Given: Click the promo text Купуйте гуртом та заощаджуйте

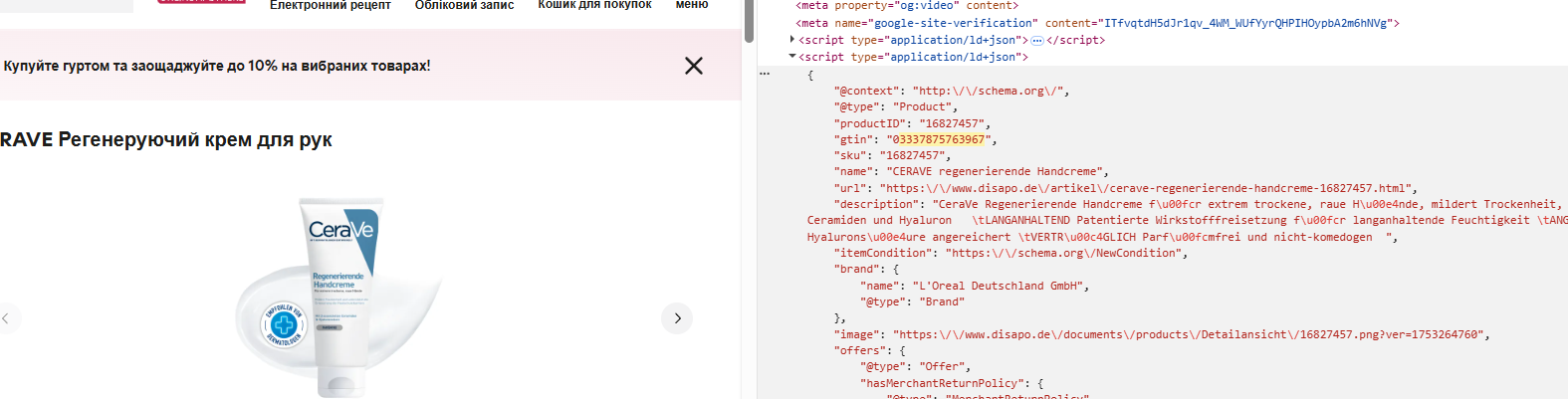Looking at the screenshot, I should coord(217,66).
